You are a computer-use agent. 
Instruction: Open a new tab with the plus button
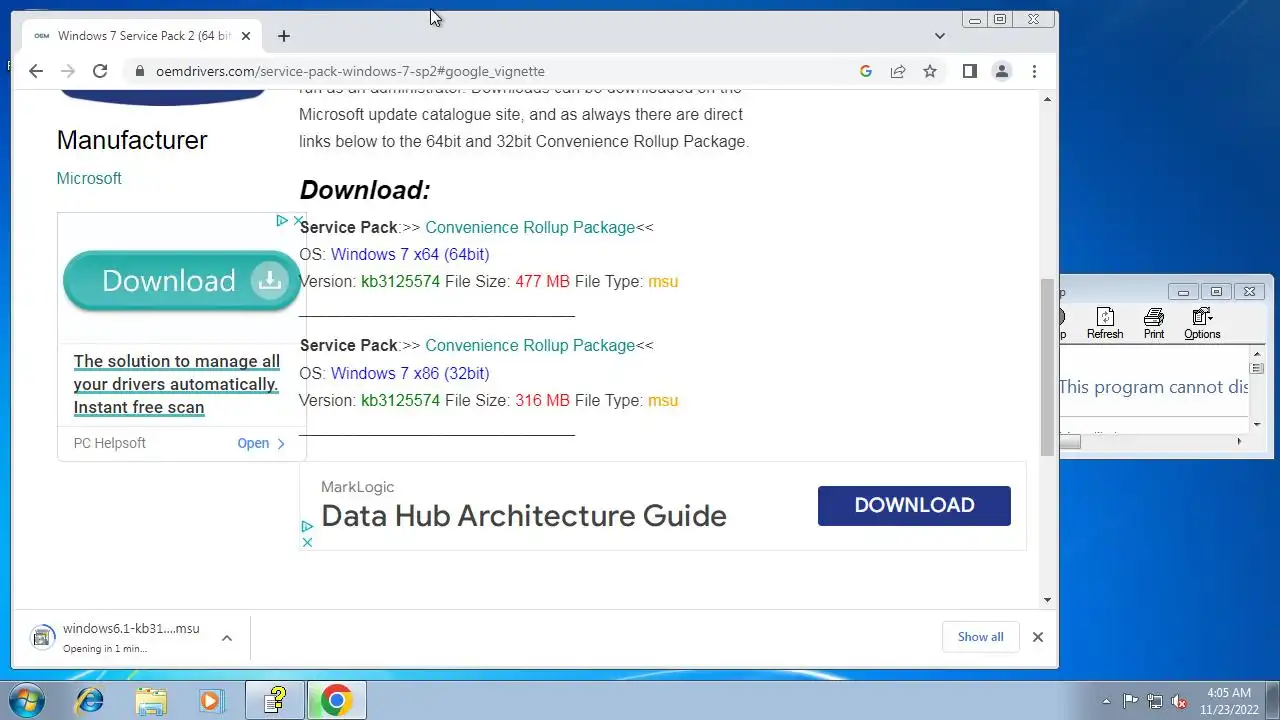tap(284, 36)
